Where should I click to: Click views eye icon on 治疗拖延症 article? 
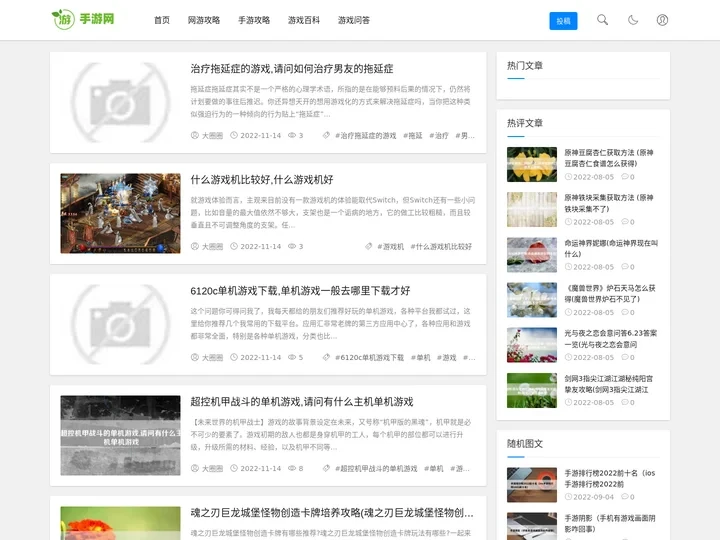coord(292,135)
